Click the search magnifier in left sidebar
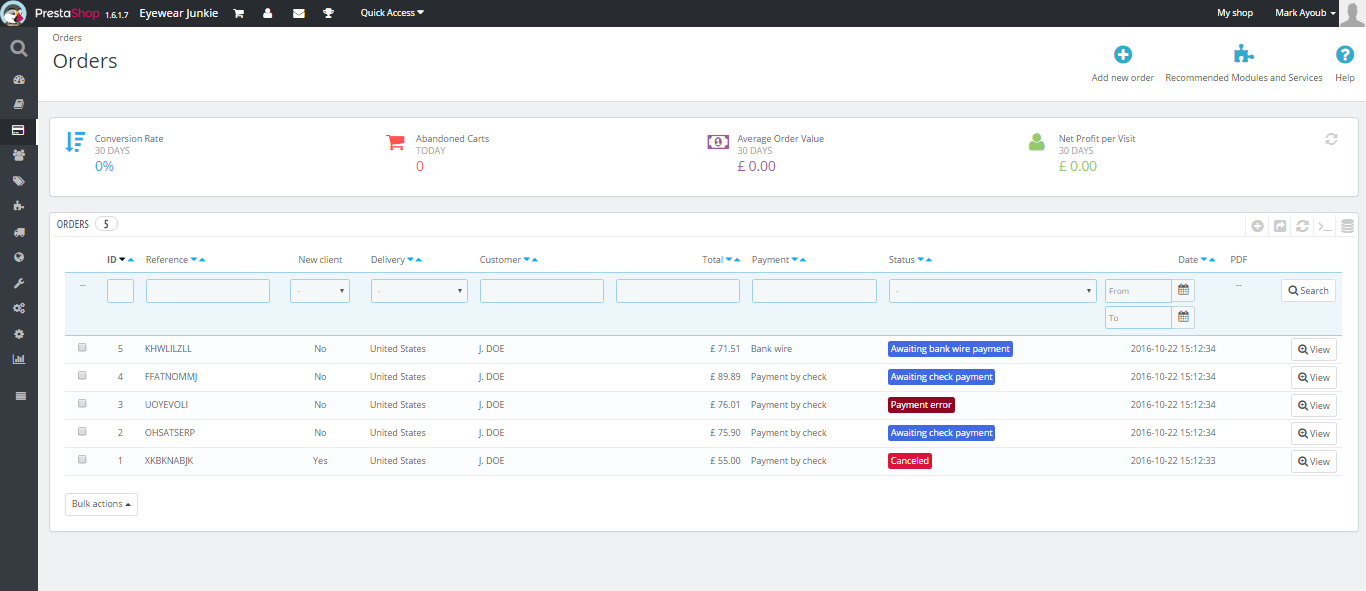1366x591 pixels. (x=18, y=48)
